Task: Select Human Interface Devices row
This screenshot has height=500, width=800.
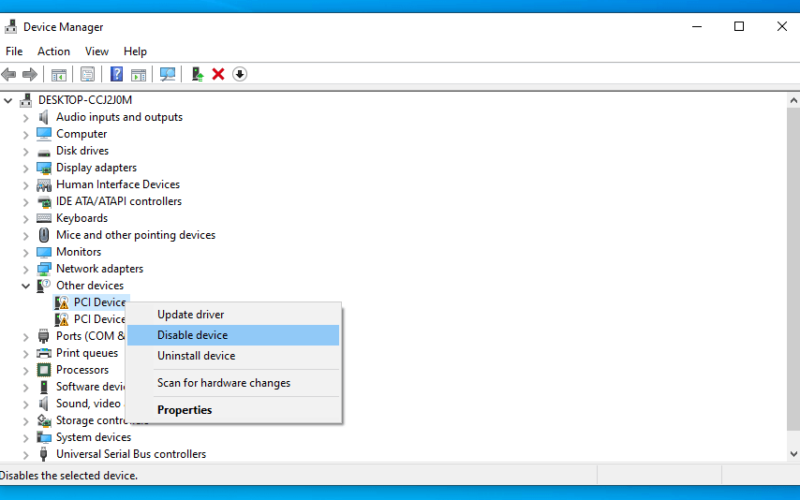Action: tap(118, 185)
